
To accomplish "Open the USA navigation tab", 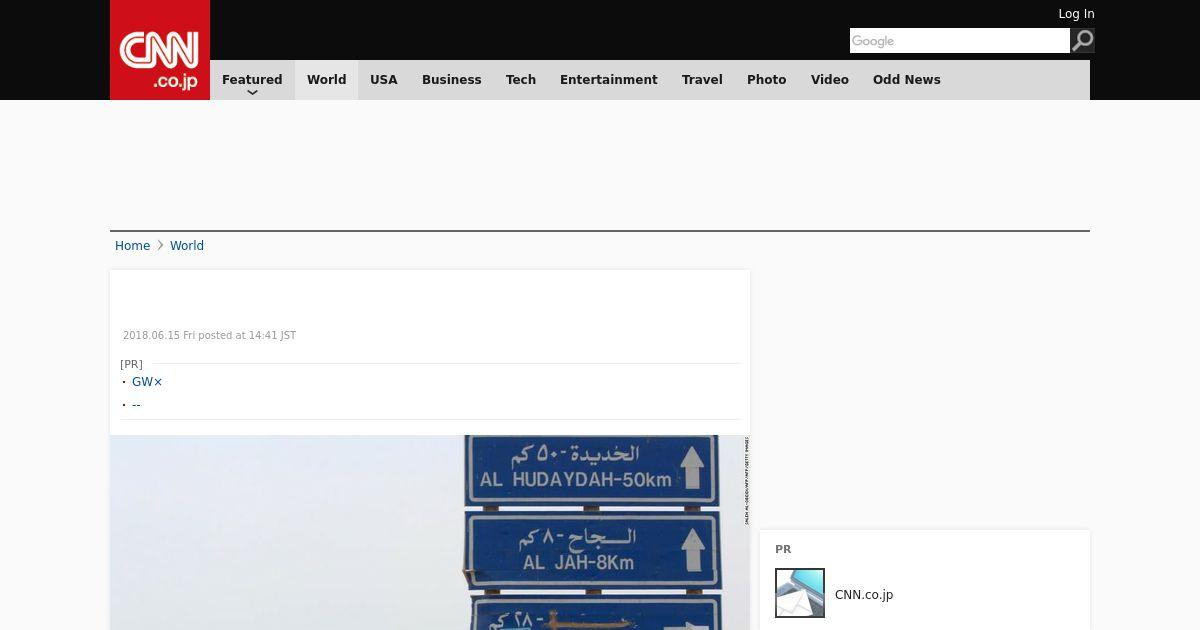I will pos(384,80).
